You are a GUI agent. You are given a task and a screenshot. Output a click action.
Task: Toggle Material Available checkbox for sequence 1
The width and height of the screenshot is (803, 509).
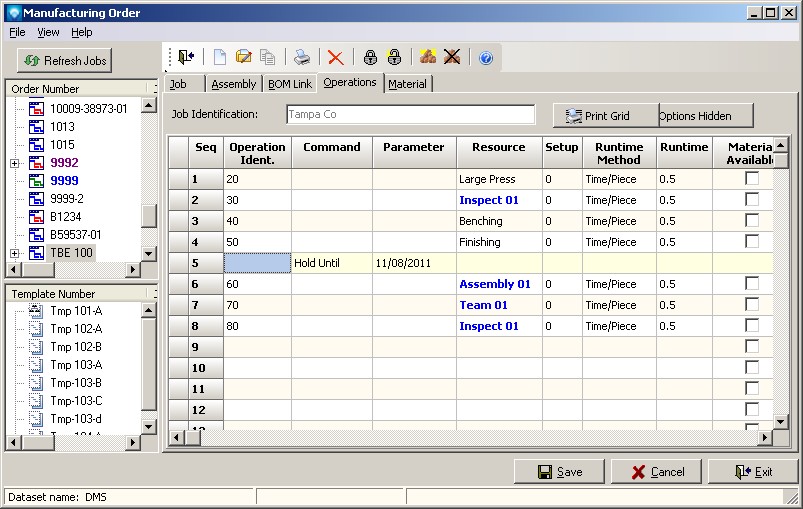pos(752,179)
